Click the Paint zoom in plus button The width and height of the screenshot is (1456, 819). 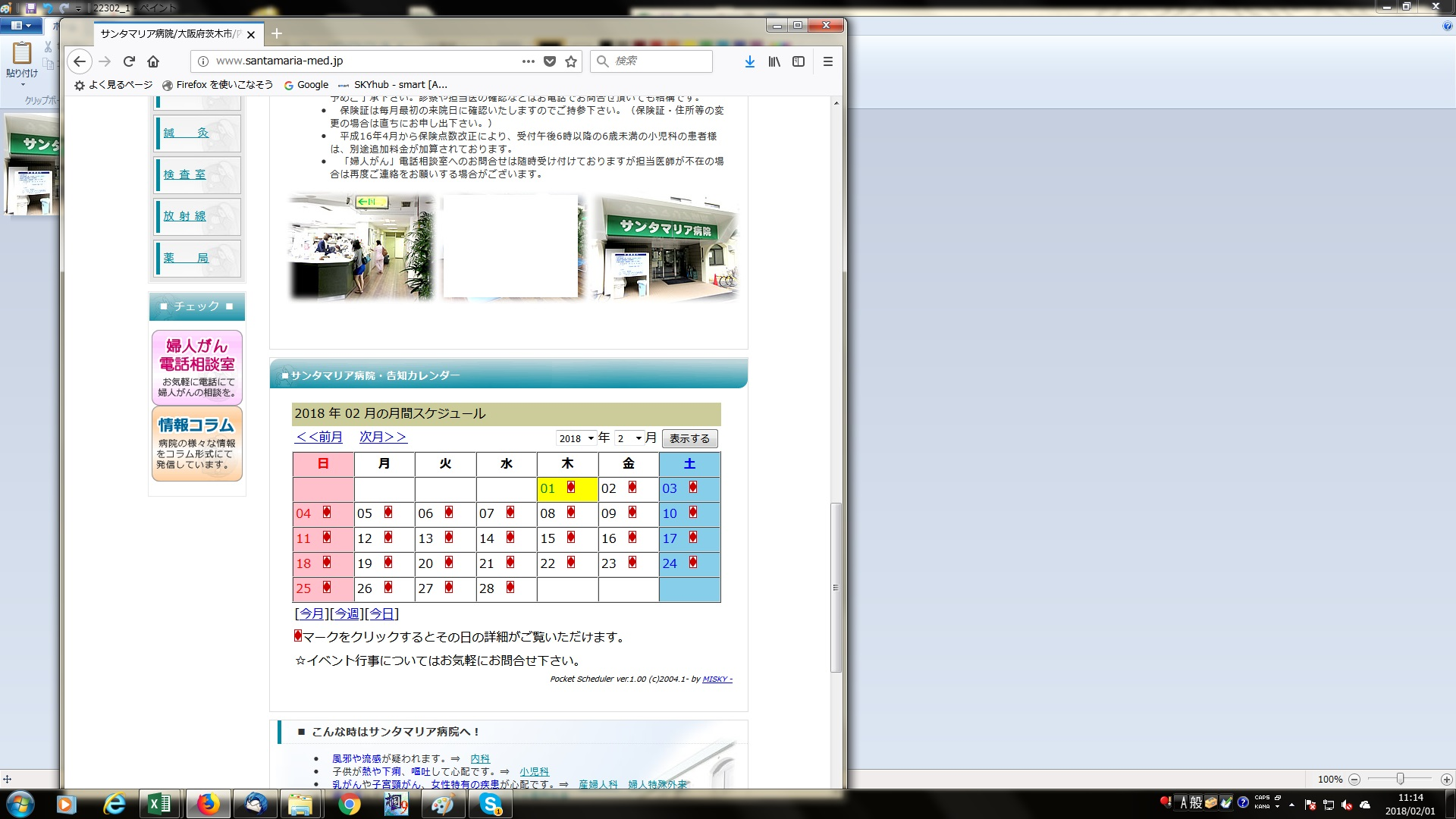[x=1446, y=779]
